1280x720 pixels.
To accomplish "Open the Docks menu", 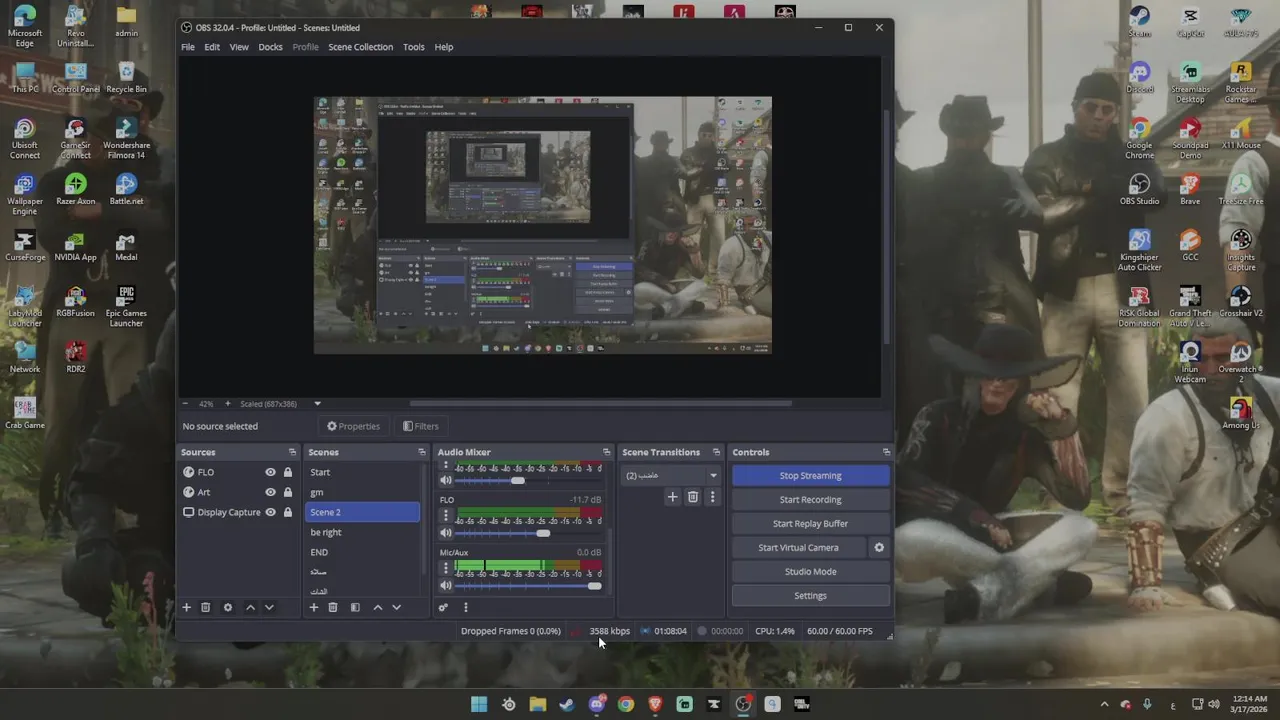I will 270,47.
